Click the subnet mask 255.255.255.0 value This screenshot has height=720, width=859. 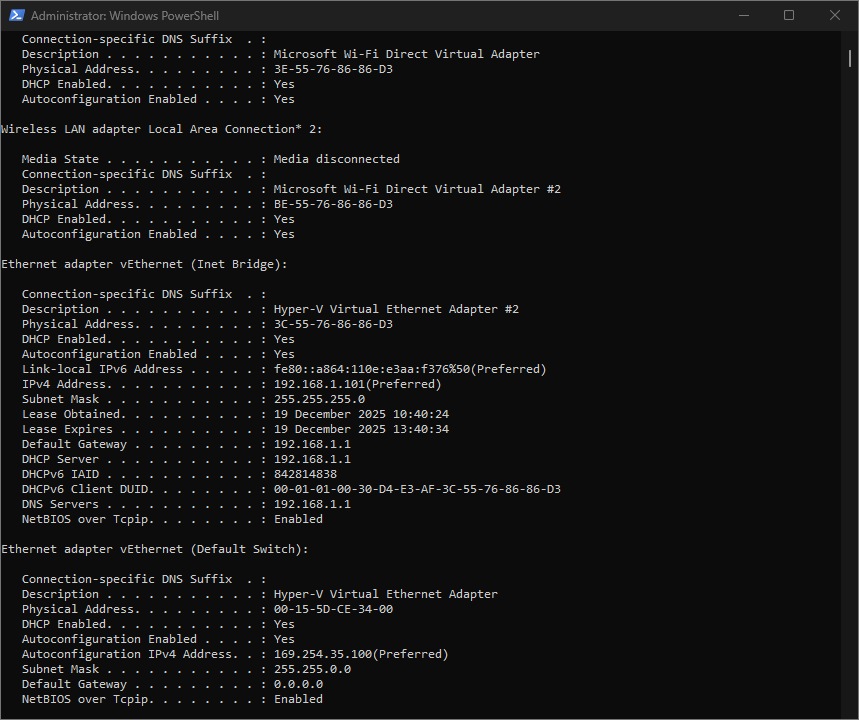click(319, 399)
